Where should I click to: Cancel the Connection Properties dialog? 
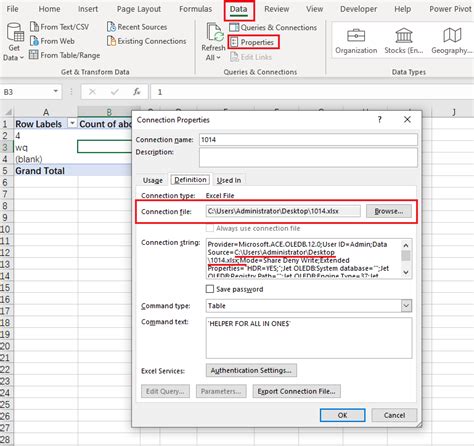click(x=394, y=415)
